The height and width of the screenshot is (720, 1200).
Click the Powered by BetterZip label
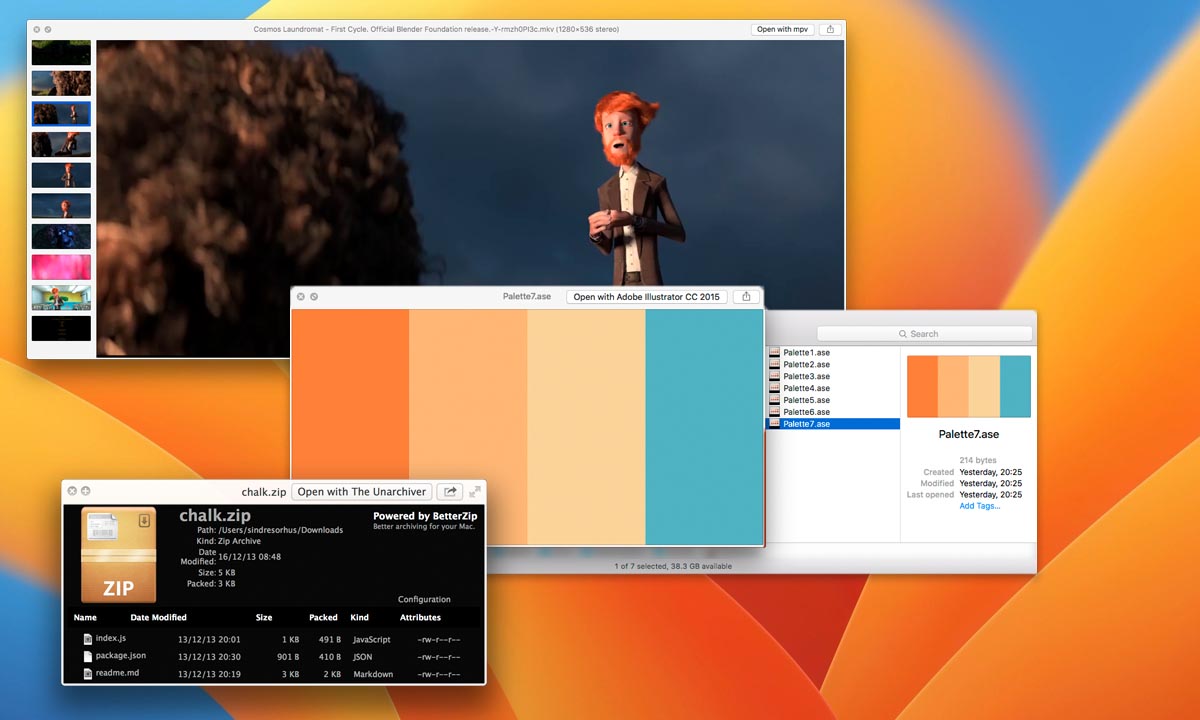[x=424, y=516]
